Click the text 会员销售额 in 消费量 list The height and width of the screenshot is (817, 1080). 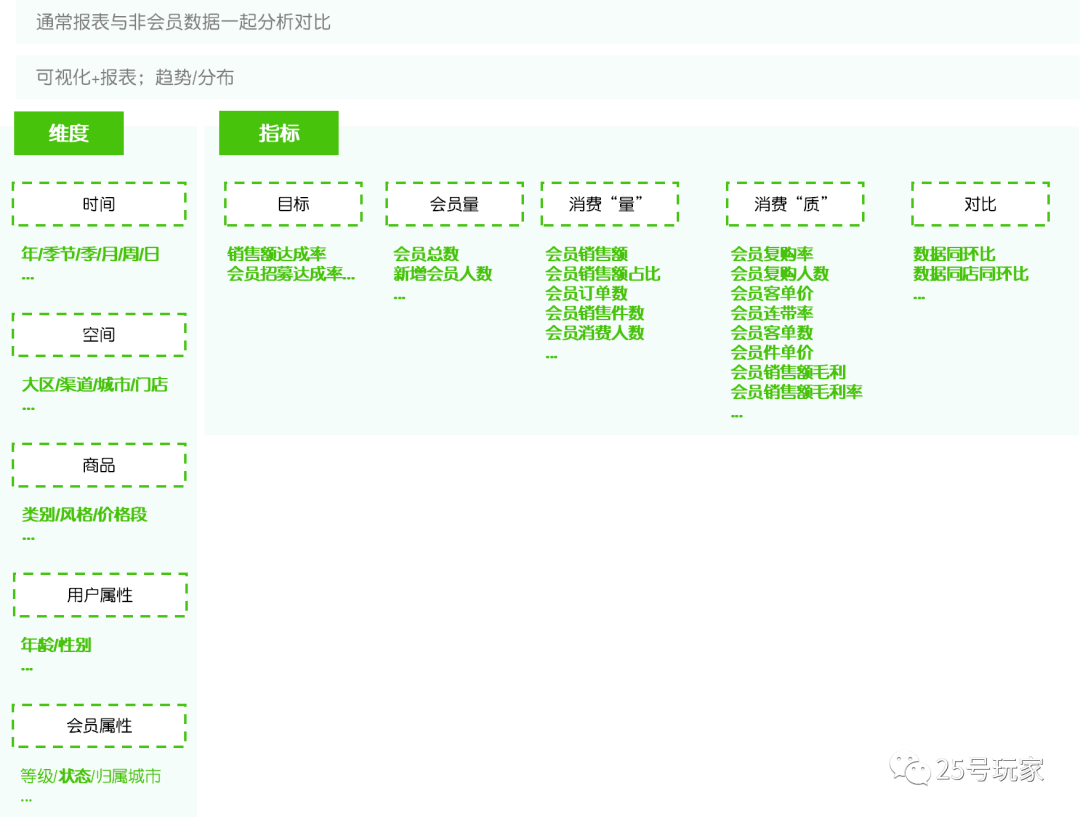587,254
